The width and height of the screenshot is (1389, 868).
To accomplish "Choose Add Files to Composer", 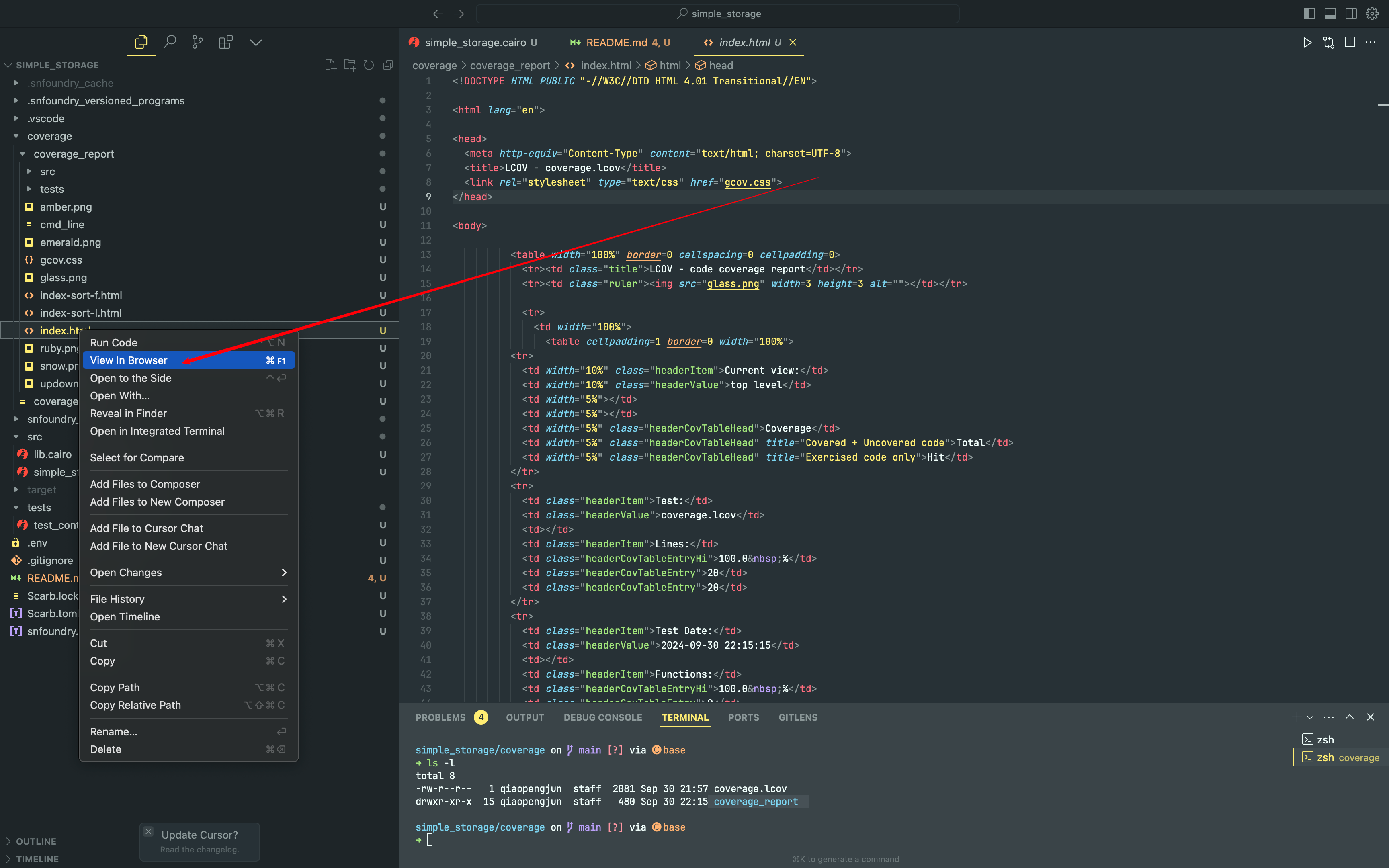I will (188, 484).
